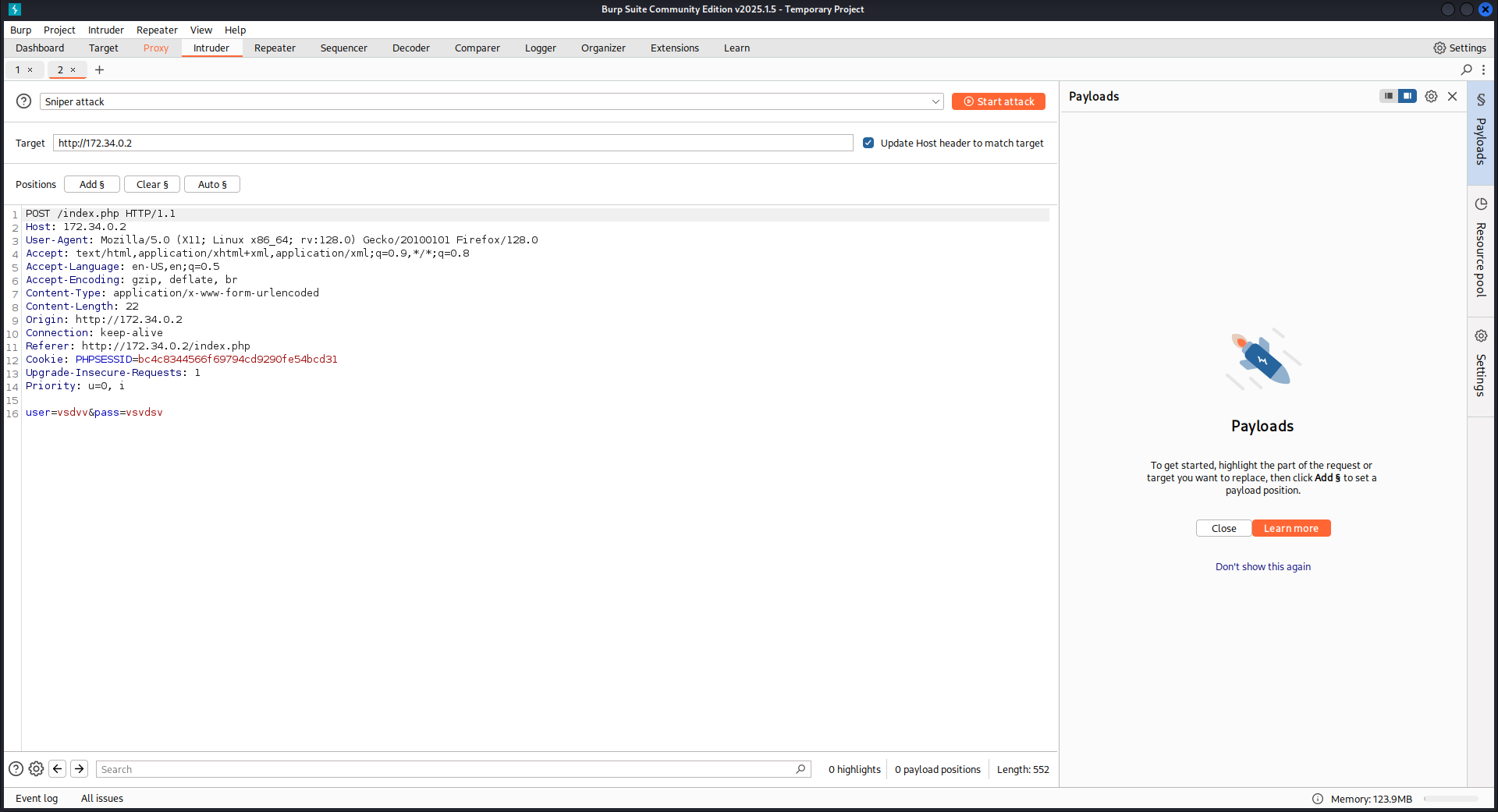Open the three-dot options menu beside tabs
1498x812 pixels.
(x=1484, y=69)
